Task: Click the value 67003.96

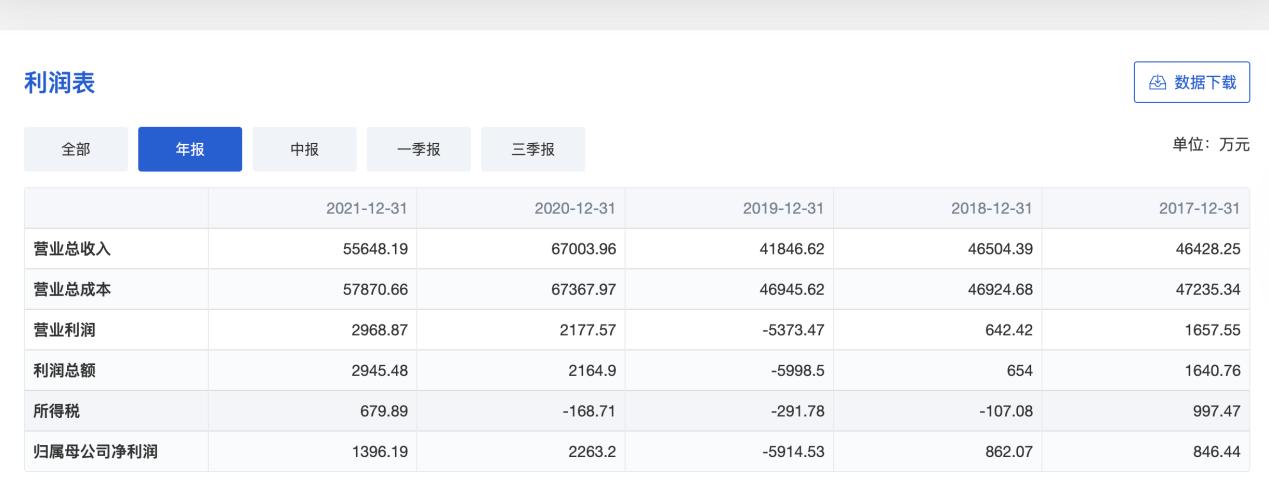Action: point(582,249)
